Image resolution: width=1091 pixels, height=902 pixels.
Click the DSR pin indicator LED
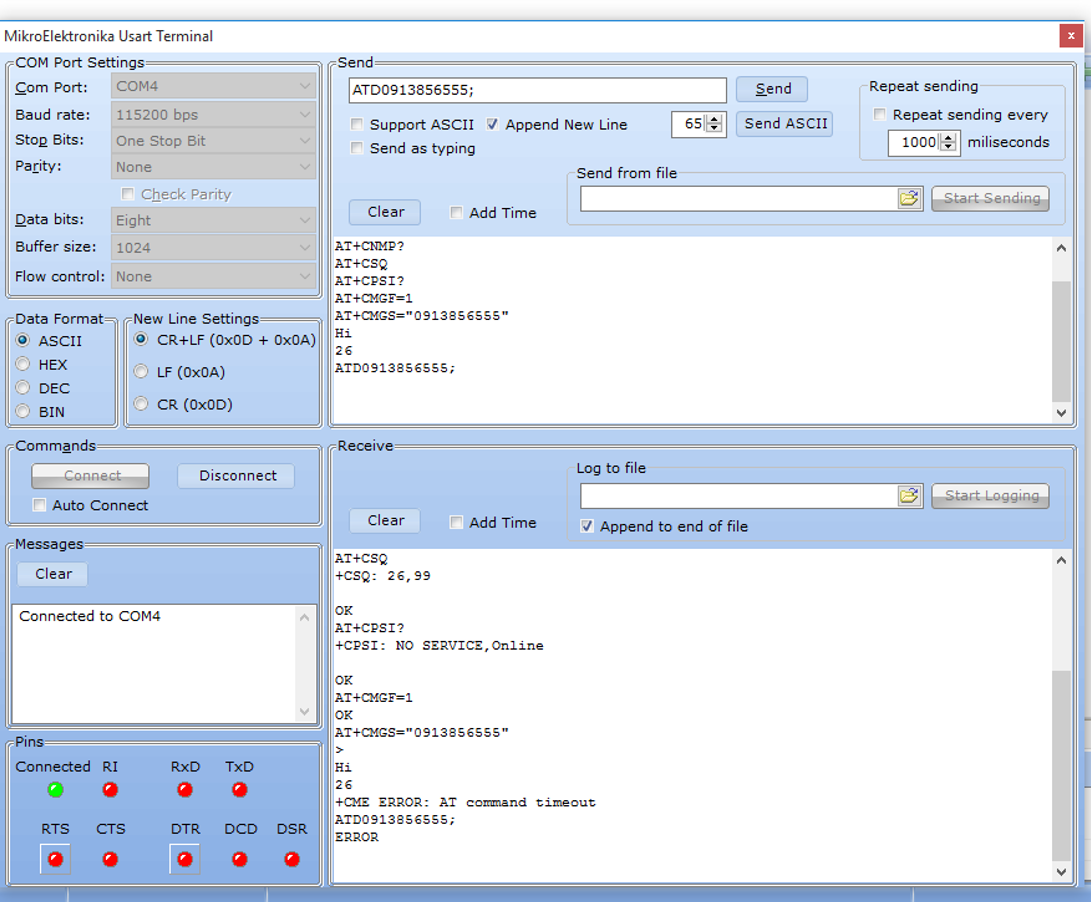291,859
